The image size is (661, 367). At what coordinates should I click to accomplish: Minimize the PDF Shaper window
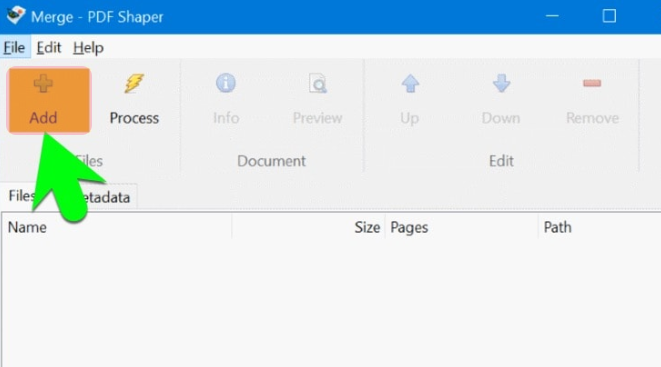(x=552, y=16)
